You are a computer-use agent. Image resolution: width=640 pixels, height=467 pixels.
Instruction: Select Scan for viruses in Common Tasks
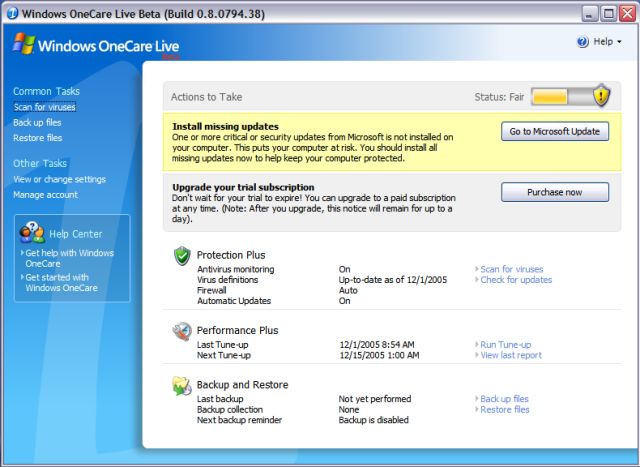coord(44,107)
